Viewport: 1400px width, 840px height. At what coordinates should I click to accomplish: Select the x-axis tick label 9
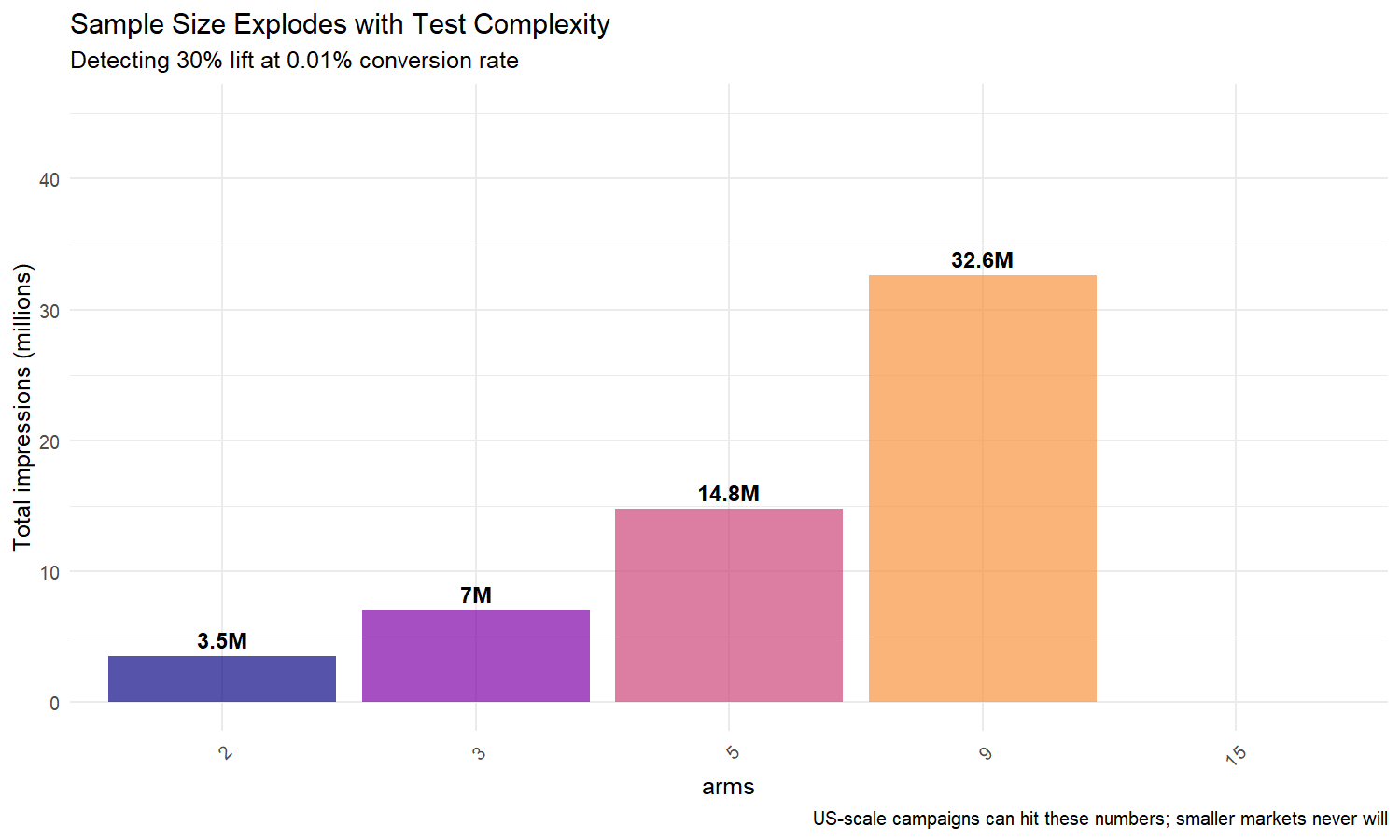pyautogui.click(x=985, y=753)
